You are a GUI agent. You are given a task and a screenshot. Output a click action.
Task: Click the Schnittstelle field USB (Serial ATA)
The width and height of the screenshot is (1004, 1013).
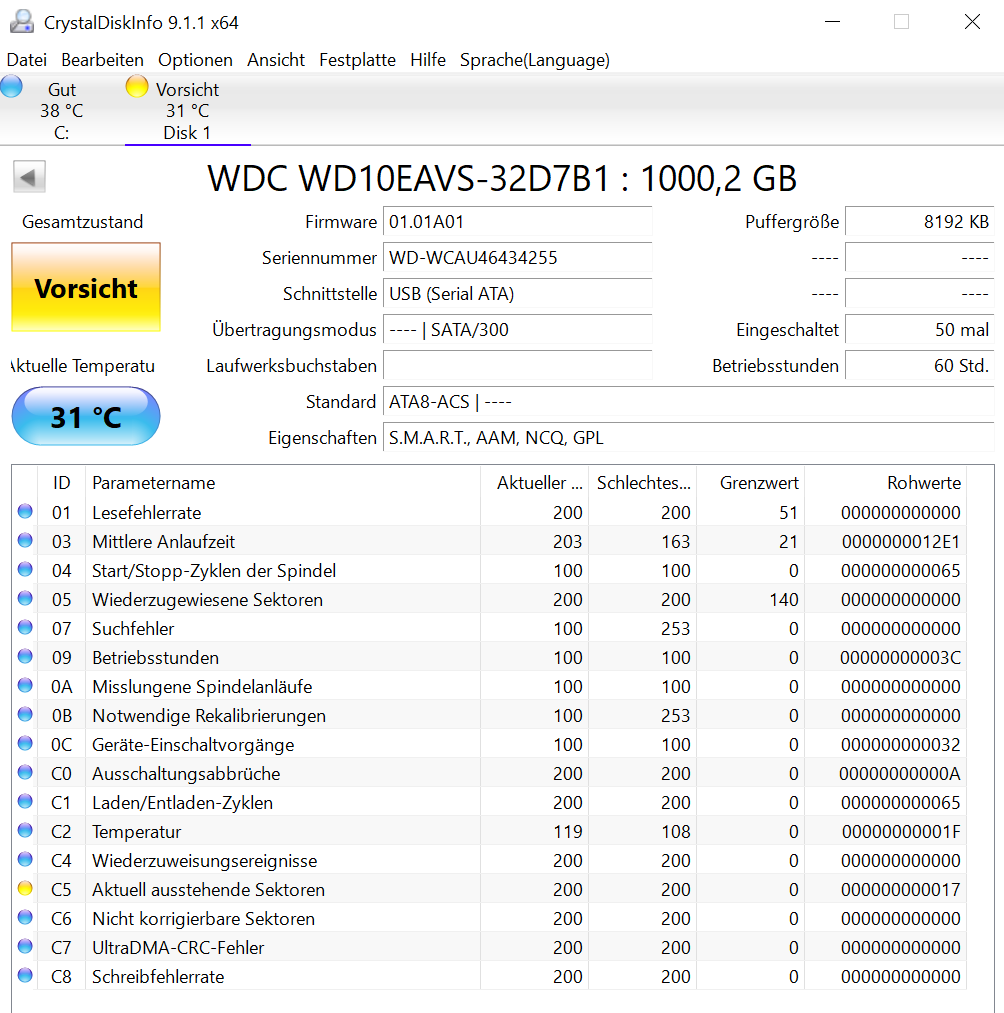coord(518,294)
